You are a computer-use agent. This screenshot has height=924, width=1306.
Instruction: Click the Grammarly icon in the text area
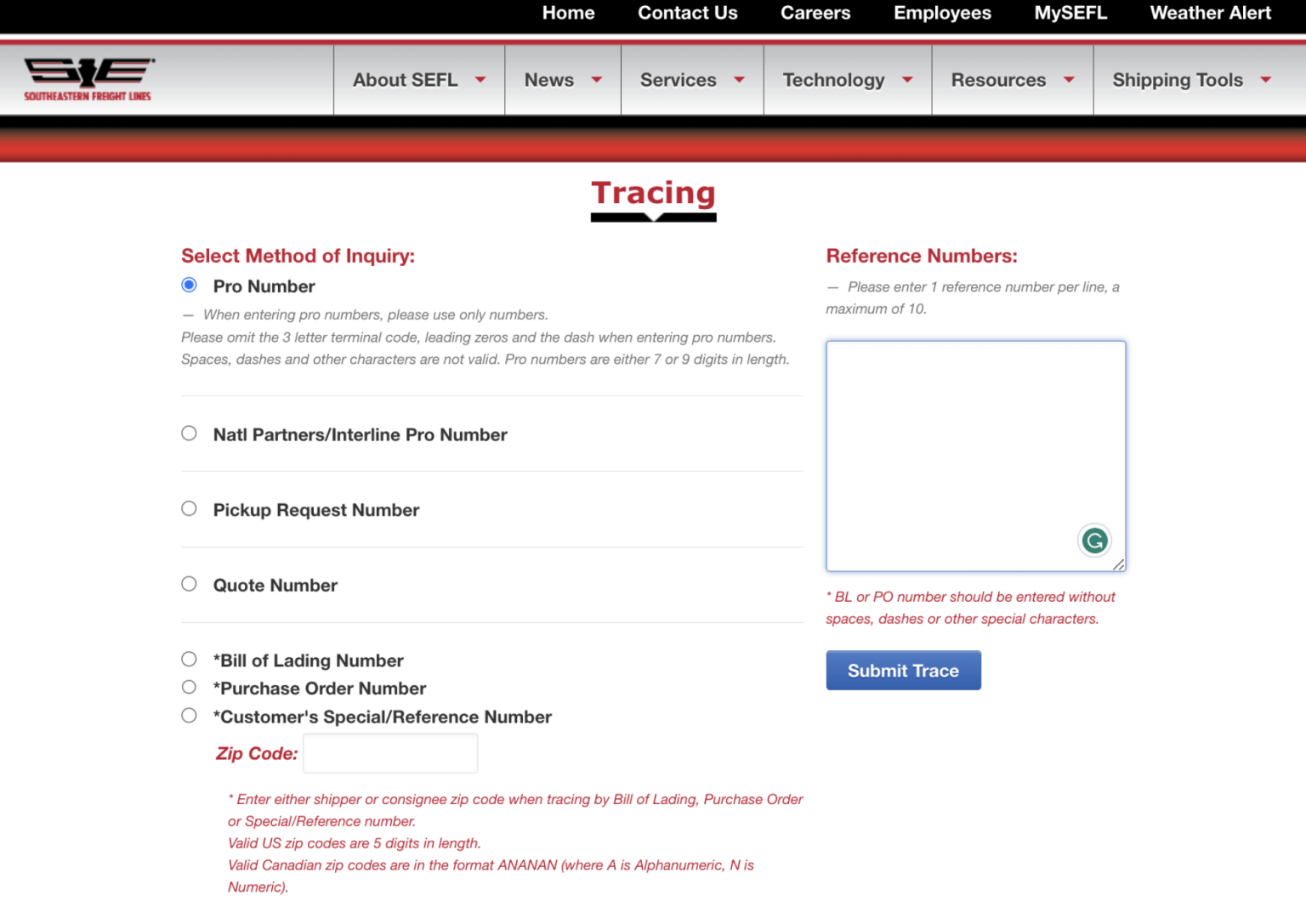tap(1094, 541)
